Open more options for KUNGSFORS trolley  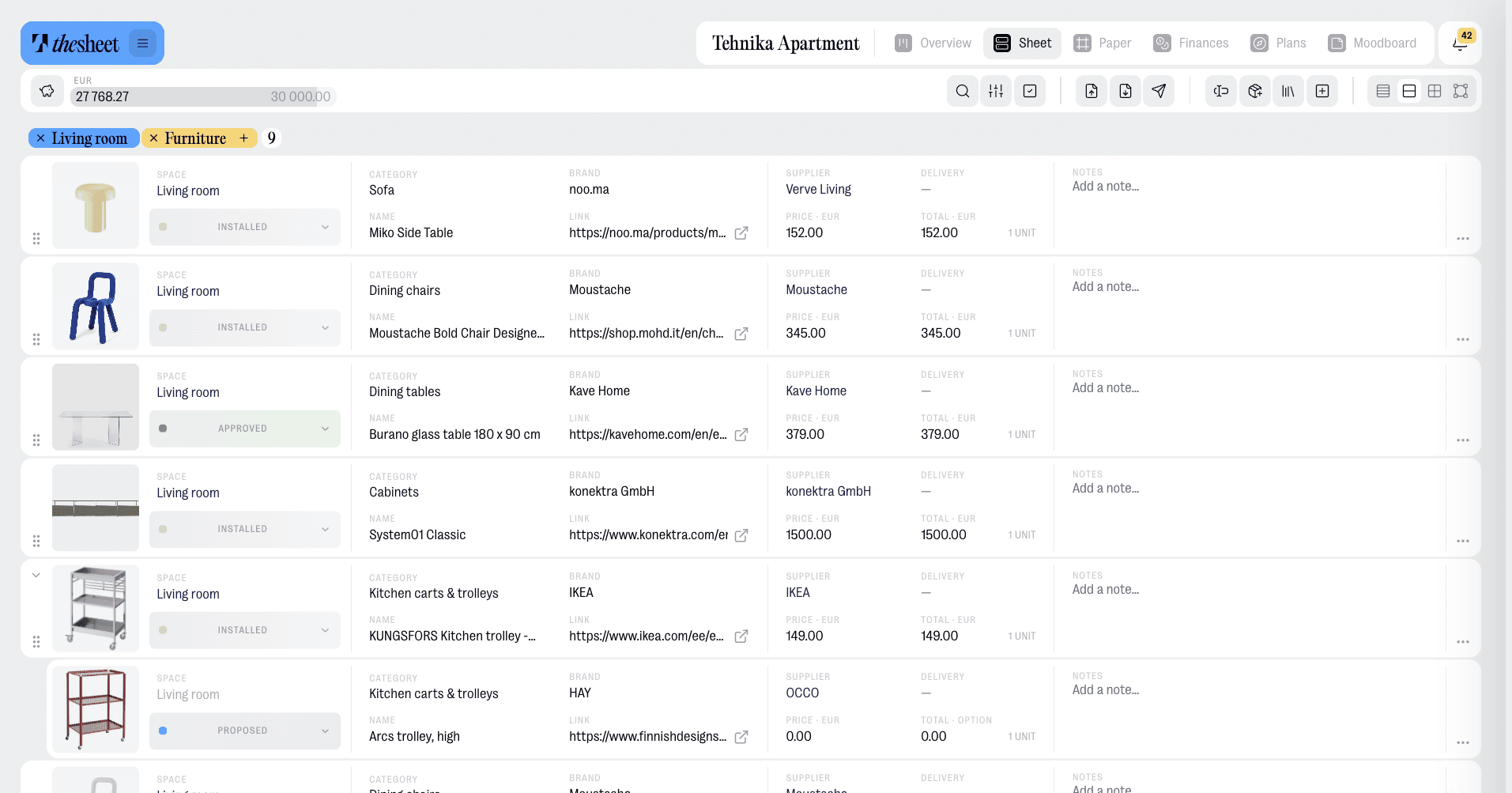coord(1463,642)
